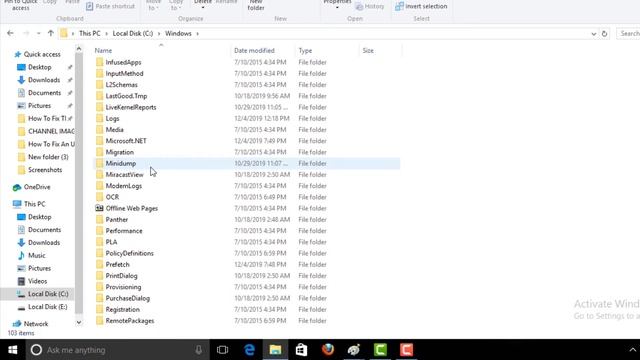Click Paste shortcut in the ribbon
Image resolution: width=640 pixels, height=360 pixels.
[110, 6]
